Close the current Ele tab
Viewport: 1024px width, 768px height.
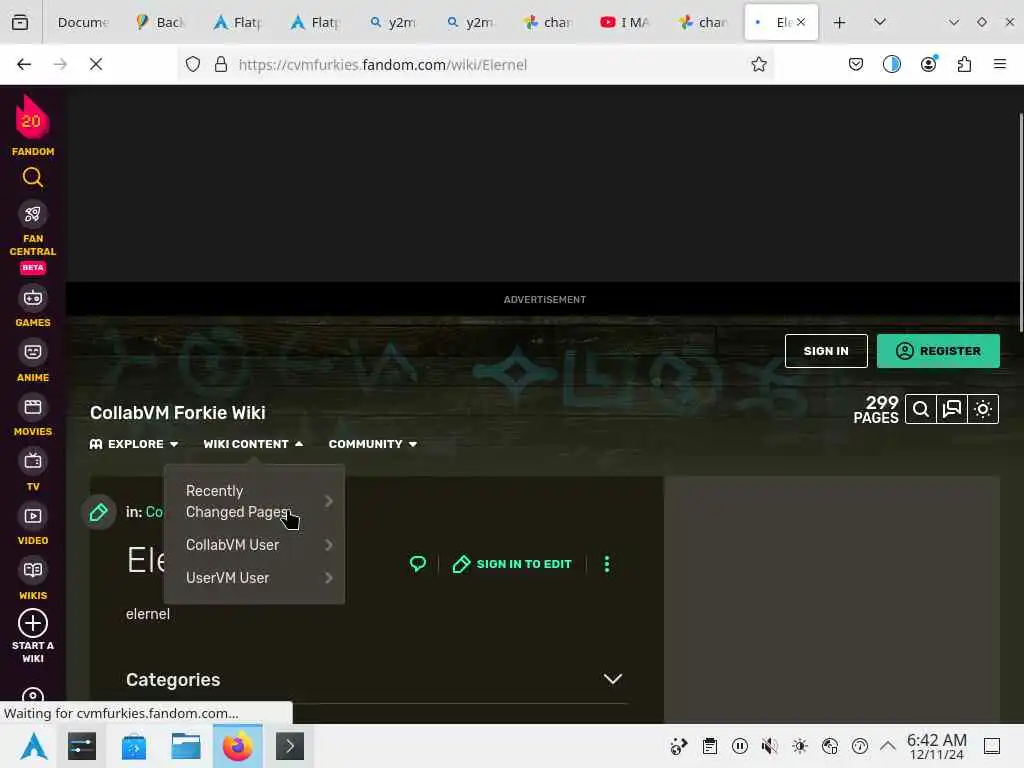coord(801,22)
